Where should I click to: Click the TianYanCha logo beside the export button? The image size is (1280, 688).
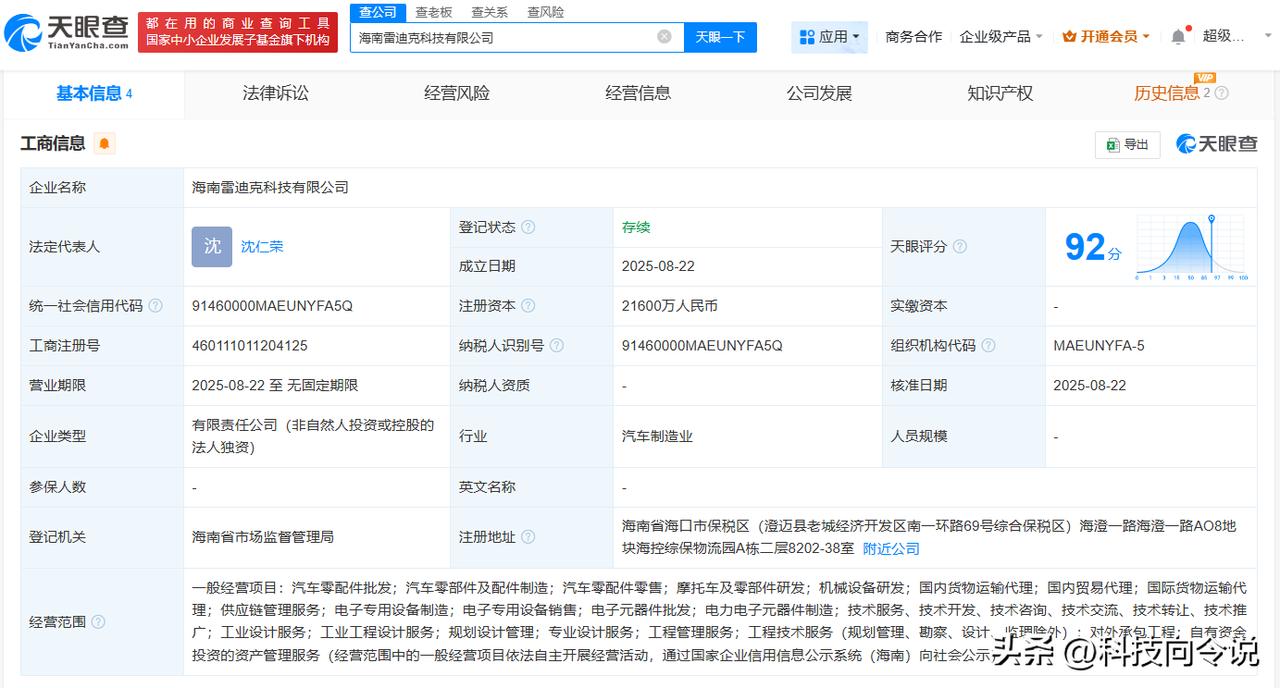coord(1216,144)
